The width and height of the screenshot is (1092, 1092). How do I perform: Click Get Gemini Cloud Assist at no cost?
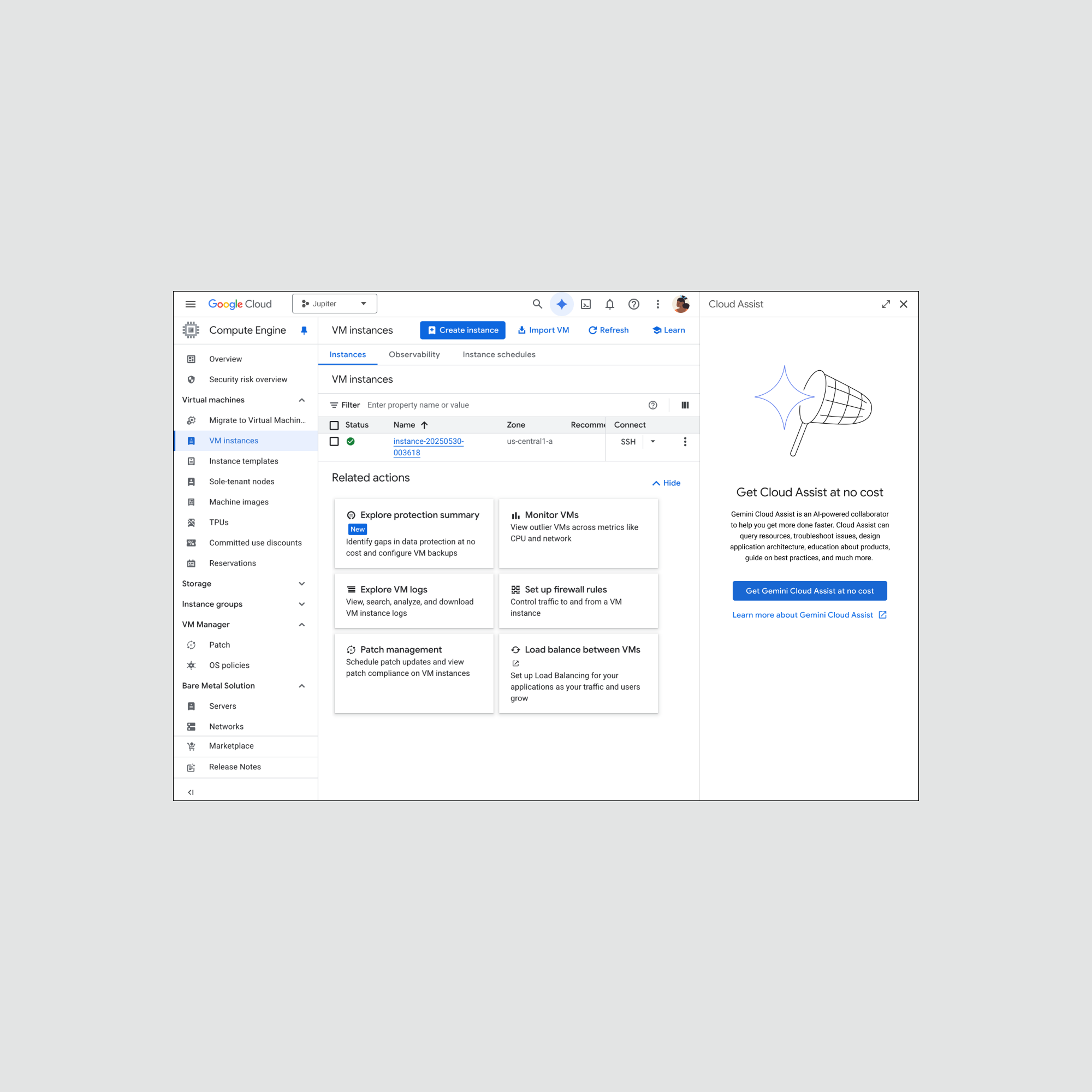809,591
